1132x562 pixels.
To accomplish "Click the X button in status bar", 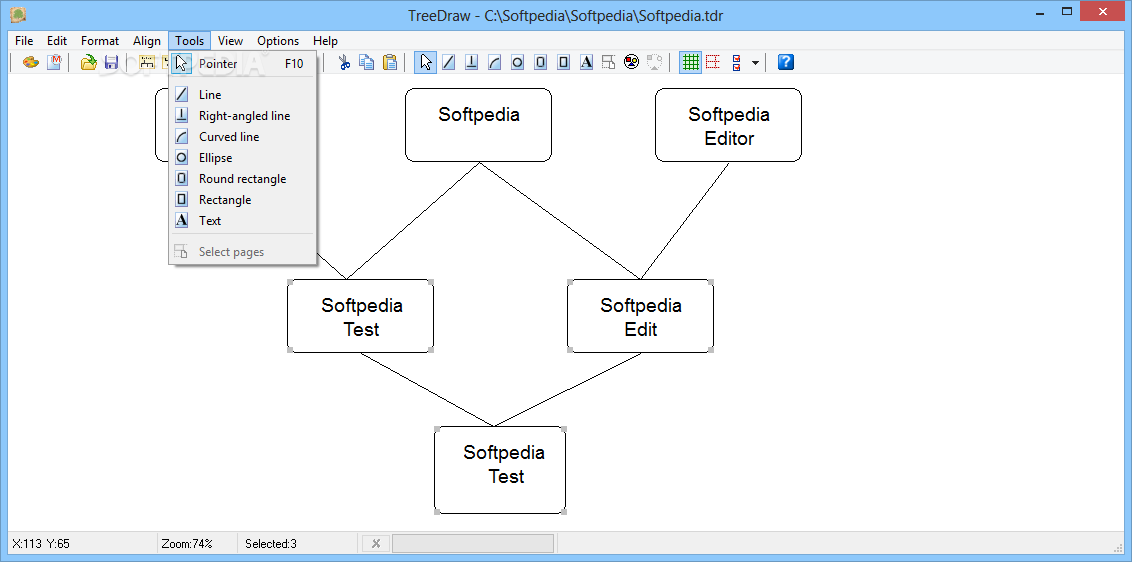I will click(375, 544).
